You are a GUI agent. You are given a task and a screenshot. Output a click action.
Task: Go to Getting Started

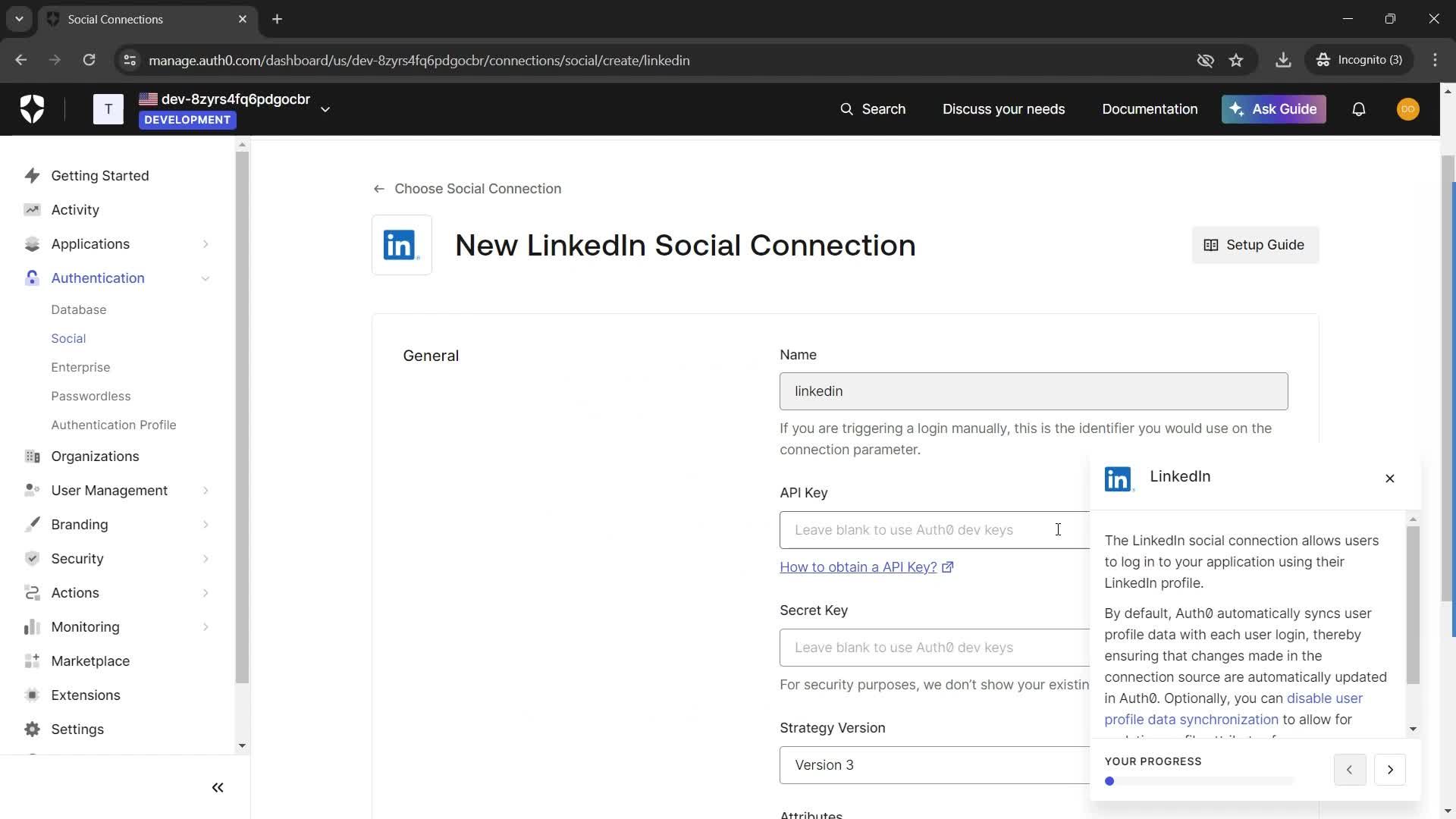[100, 176]
